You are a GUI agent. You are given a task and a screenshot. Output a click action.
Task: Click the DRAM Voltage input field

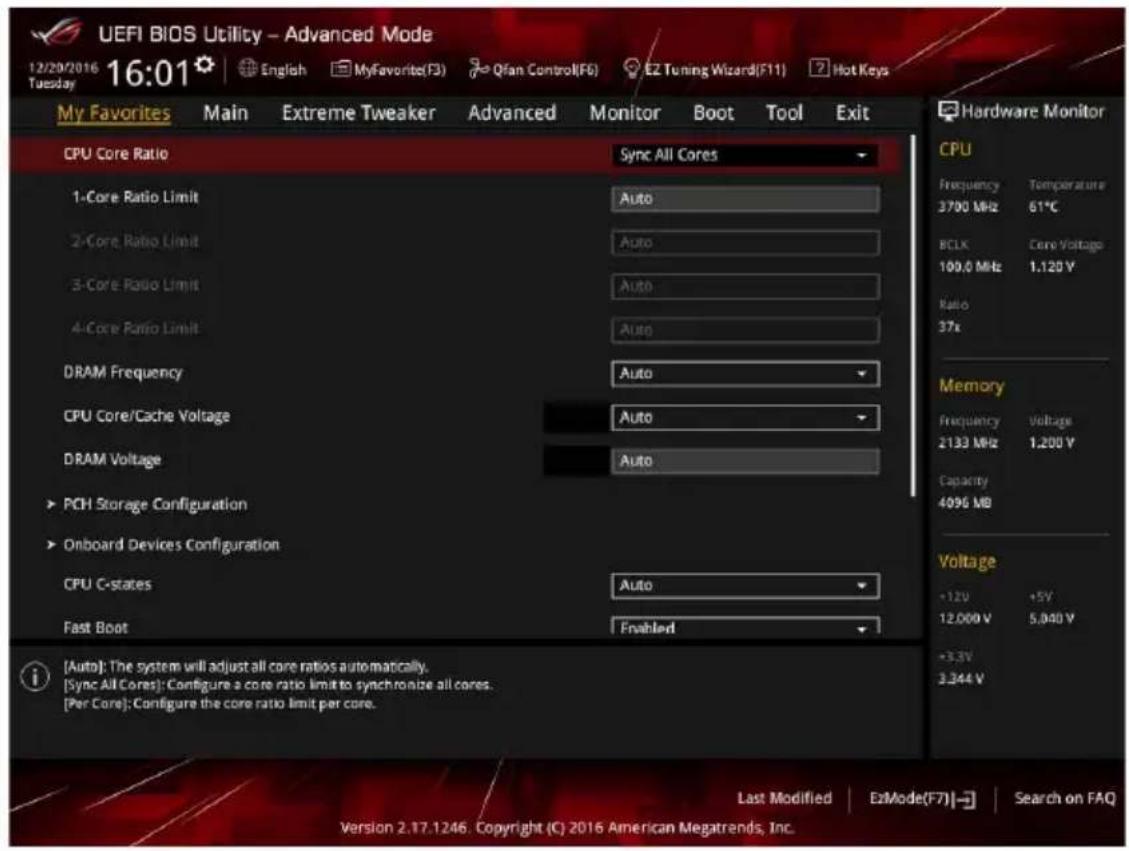[745, 461]
